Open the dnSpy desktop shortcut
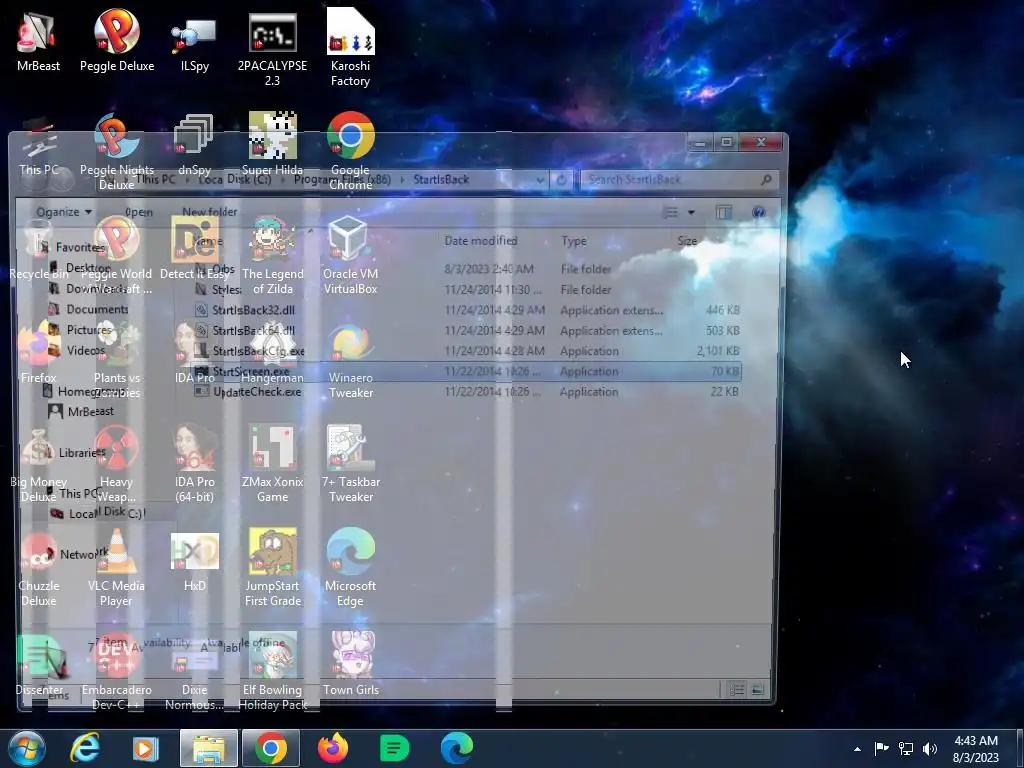Screen dimensions: 1024x768 coord(195,144)
